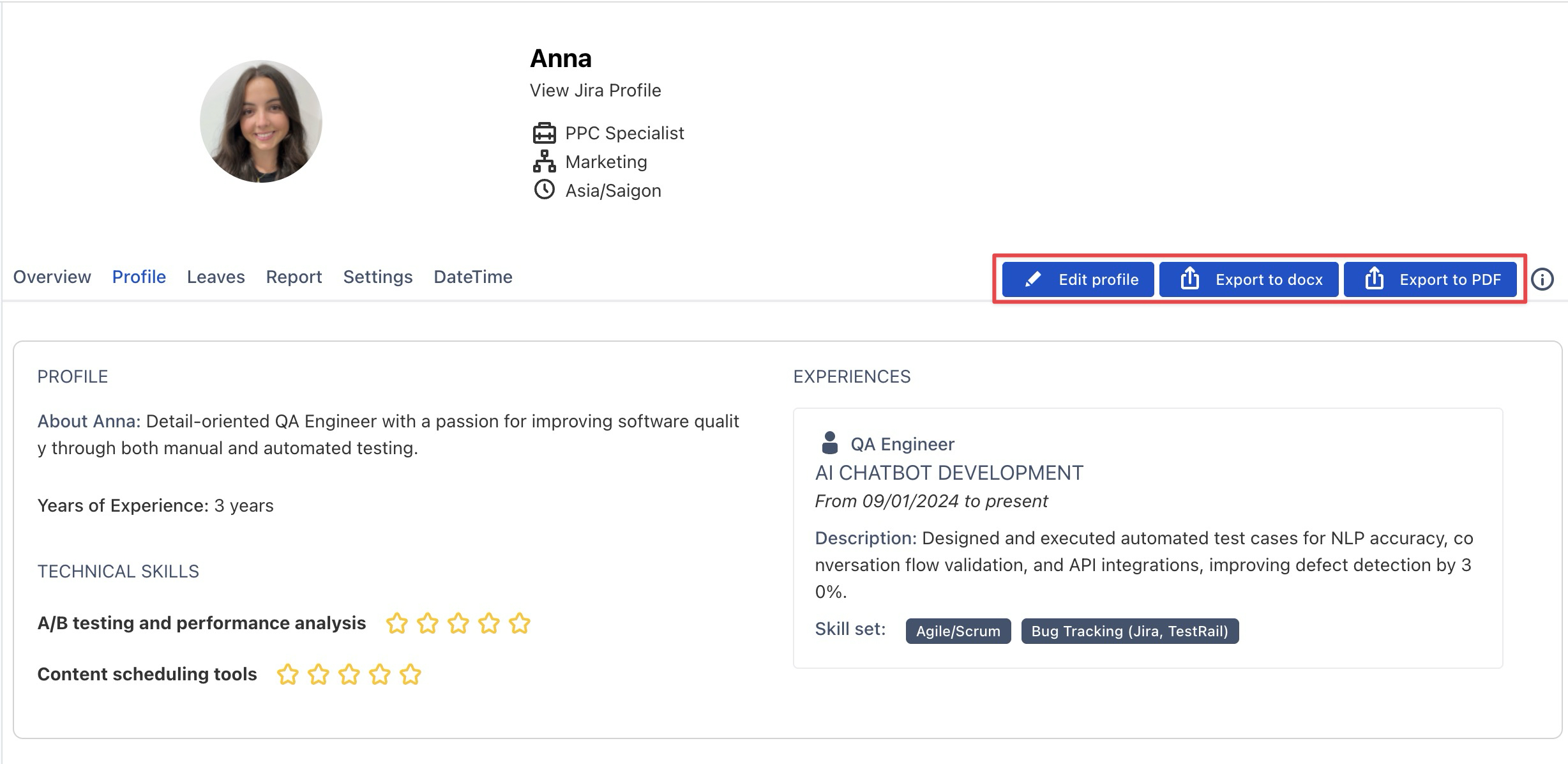Open the View Jira Profile link
Screen dimensions: 1568x764
tap(595, 90)
